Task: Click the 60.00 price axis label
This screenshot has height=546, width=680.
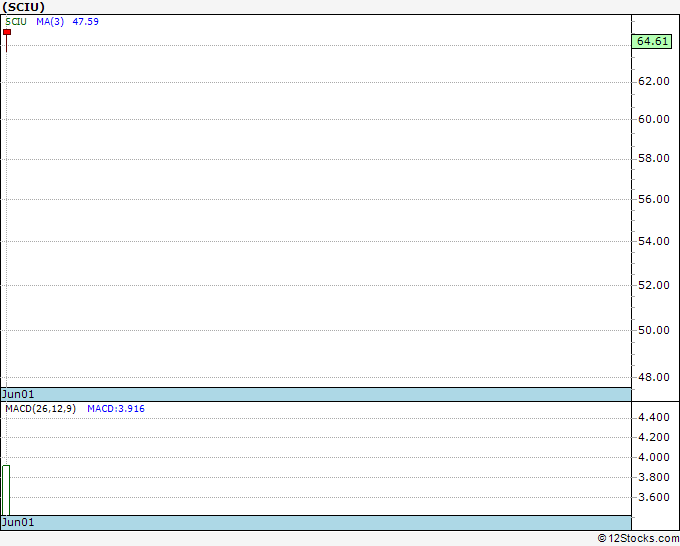Action: tap(654, 119)
